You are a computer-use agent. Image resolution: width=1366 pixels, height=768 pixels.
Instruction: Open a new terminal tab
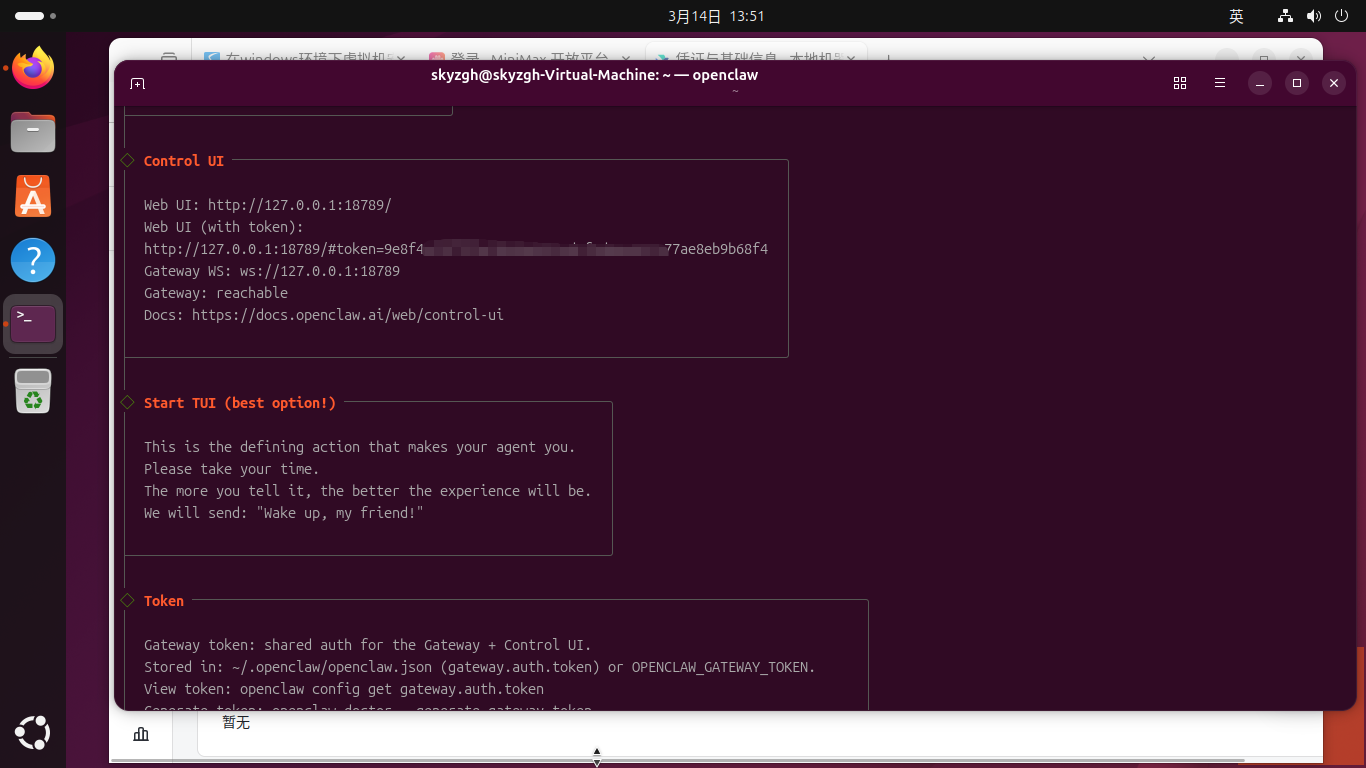click(x=138, y=83)
